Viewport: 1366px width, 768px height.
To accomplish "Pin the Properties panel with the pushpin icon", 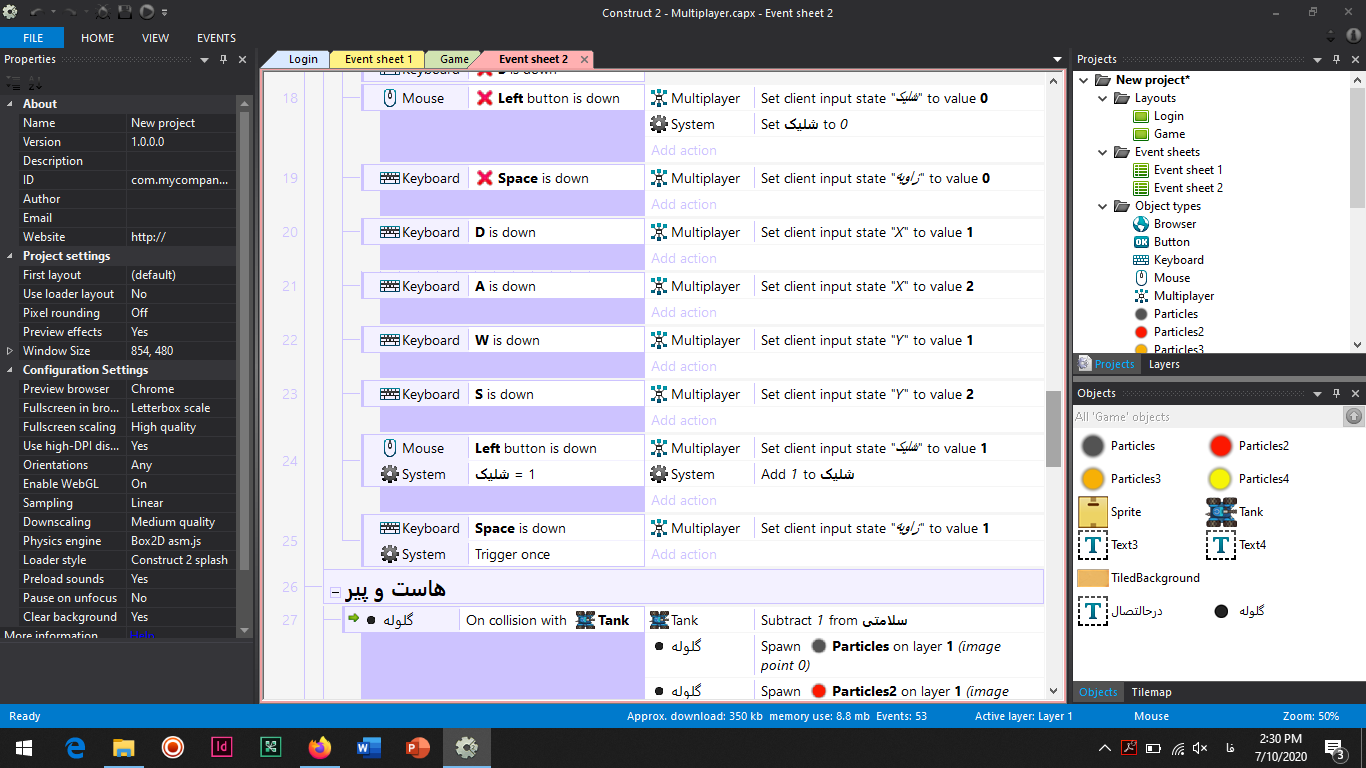I will point(223,60).
